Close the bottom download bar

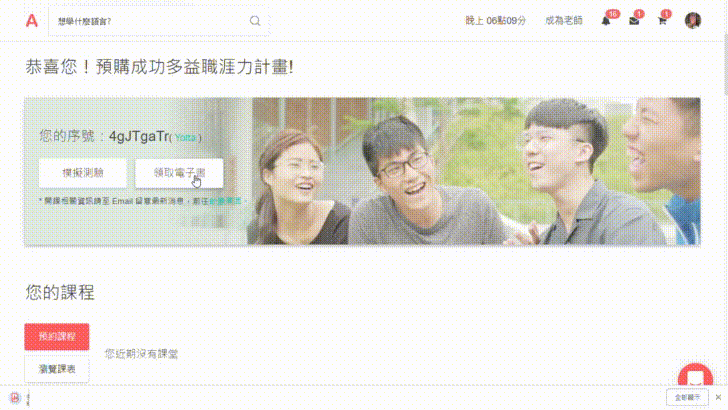pyautogui.click(x=718, y=397)
